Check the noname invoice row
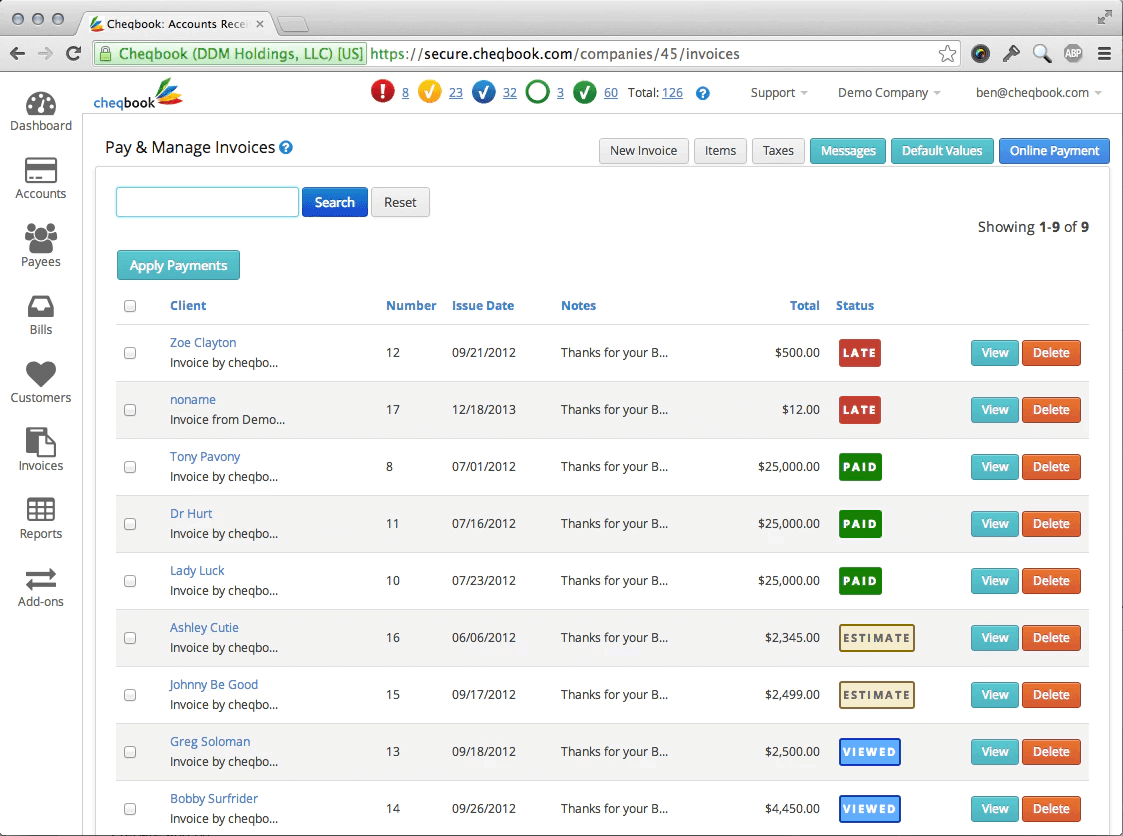Viewport: 1123px width, 836px height. tap(130, 410)
